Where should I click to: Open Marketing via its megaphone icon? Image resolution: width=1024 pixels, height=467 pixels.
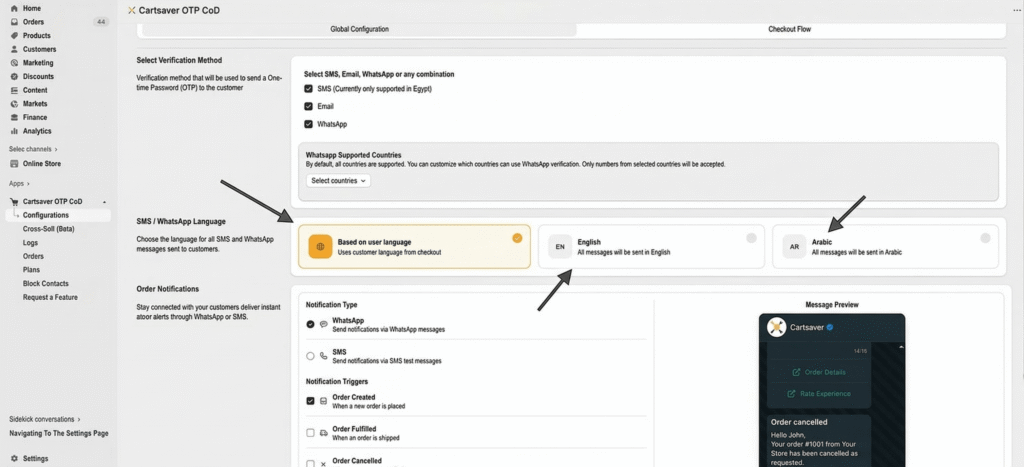14,63
